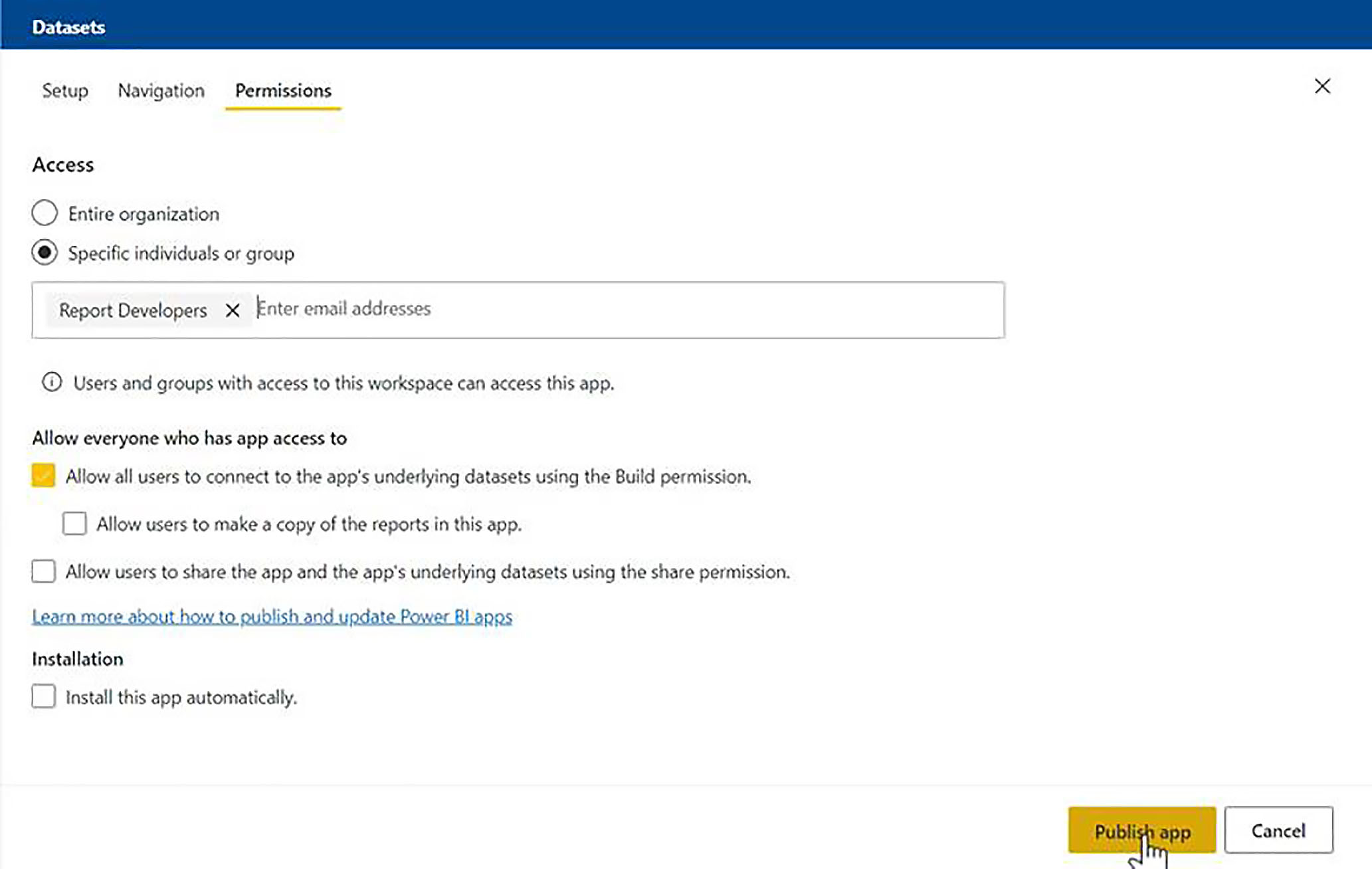Open the Navigation tab

[x=161, y=90]
